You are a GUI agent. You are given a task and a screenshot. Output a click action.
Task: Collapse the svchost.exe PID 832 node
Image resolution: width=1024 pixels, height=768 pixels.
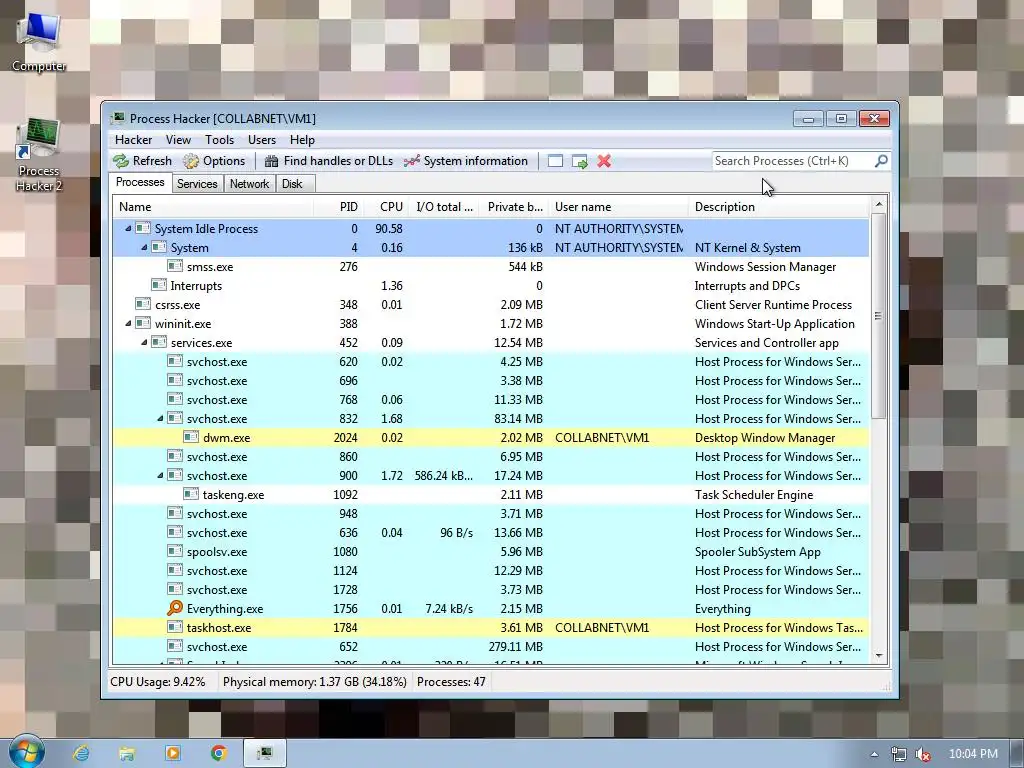click(160, 419)
